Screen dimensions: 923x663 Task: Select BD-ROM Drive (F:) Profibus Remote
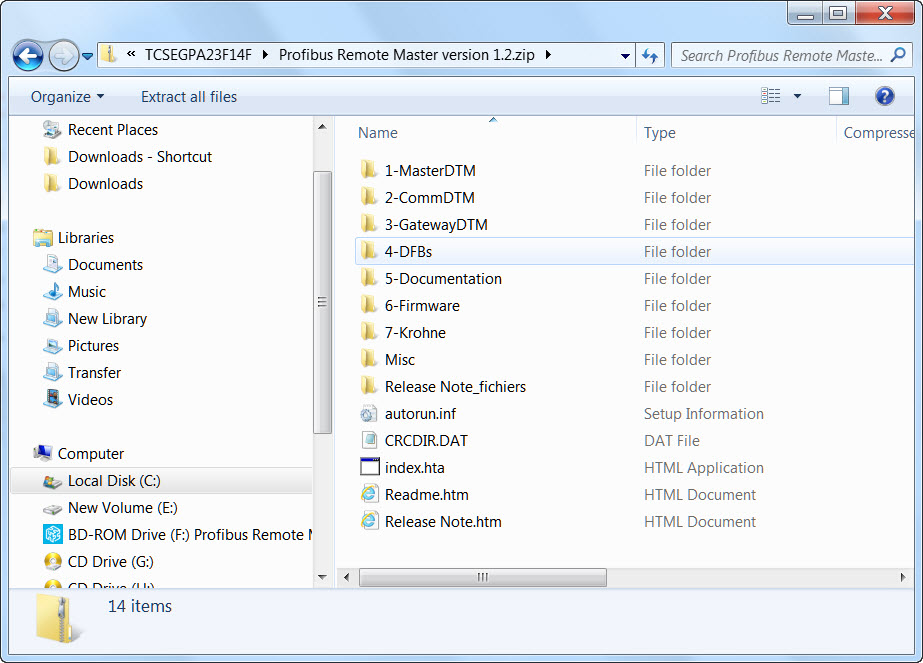tap(177, 535)
